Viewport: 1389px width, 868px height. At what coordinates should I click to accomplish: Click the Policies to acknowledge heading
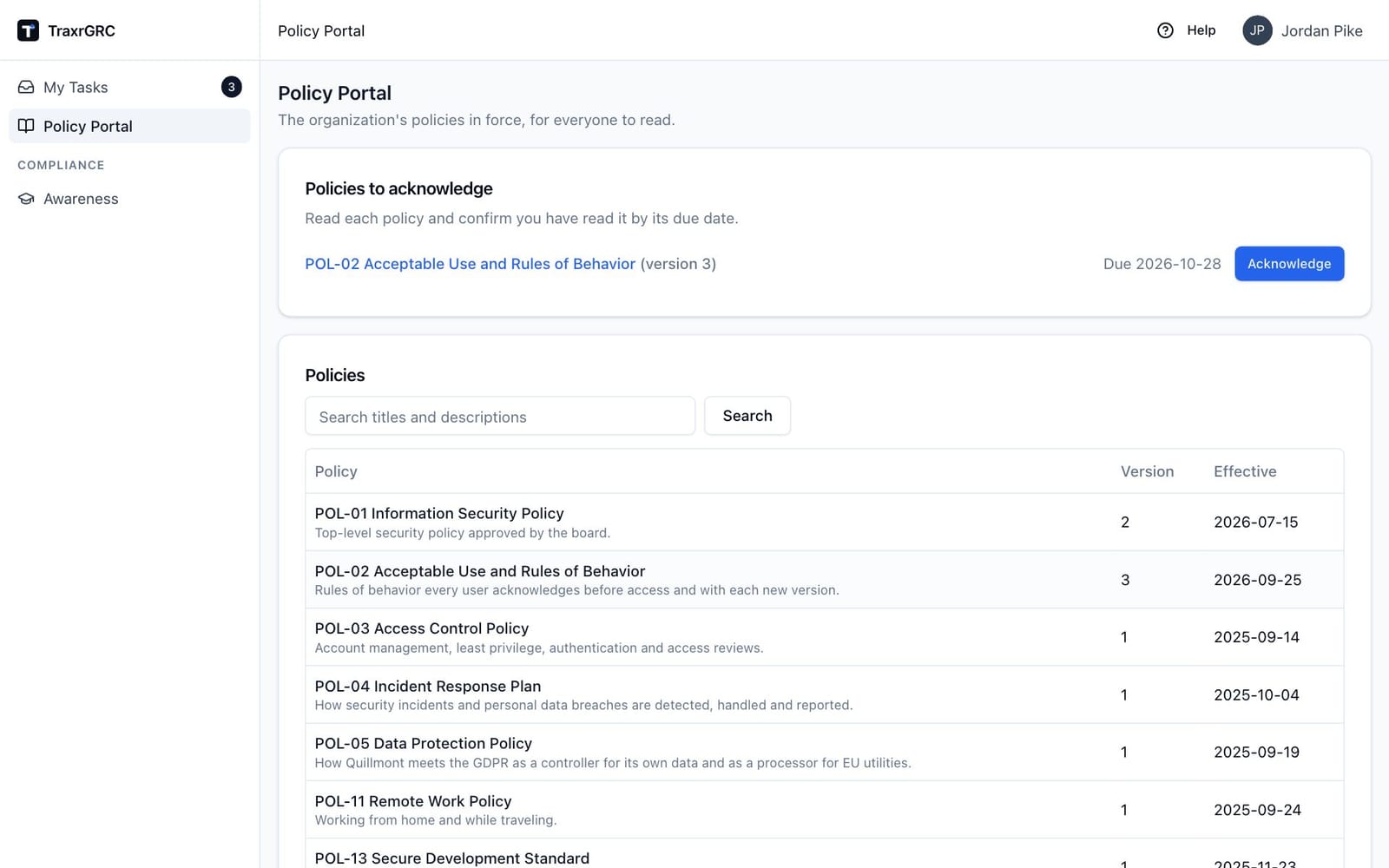[x=398, y=188]
